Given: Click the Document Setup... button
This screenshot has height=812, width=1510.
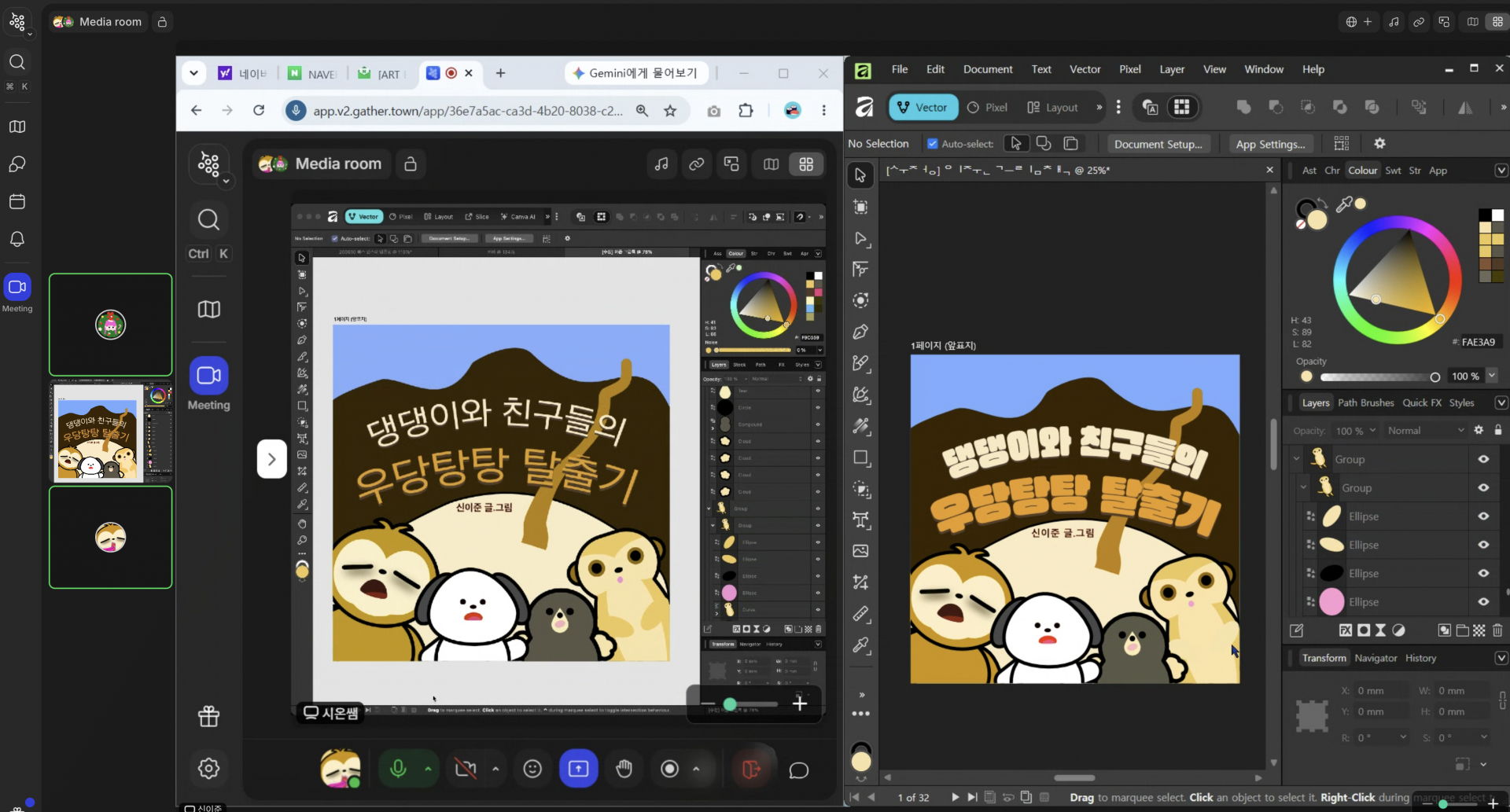Looking at the screenshot, I should [1158, 144].
